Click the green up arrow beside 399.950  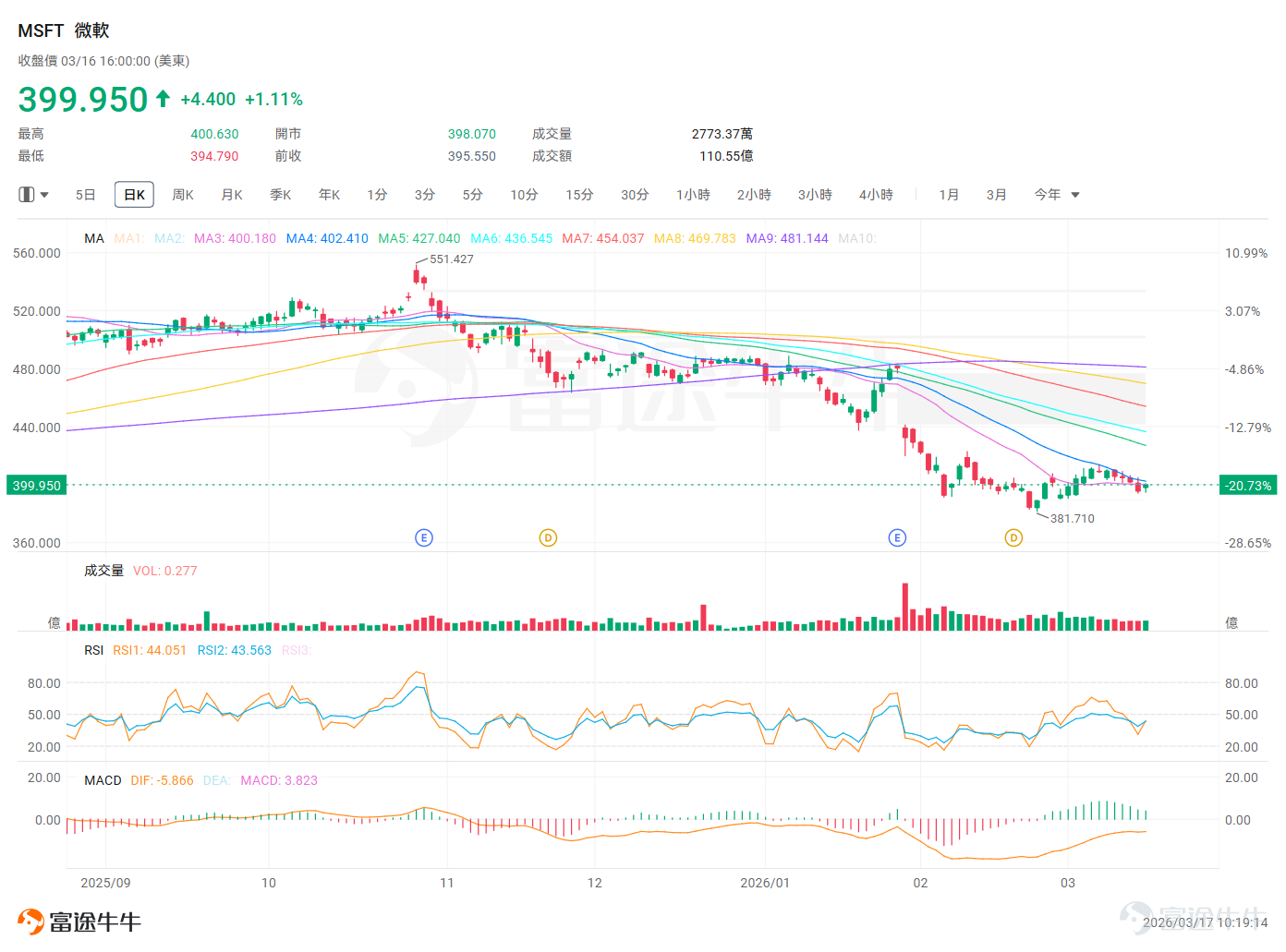click(164, 98)
